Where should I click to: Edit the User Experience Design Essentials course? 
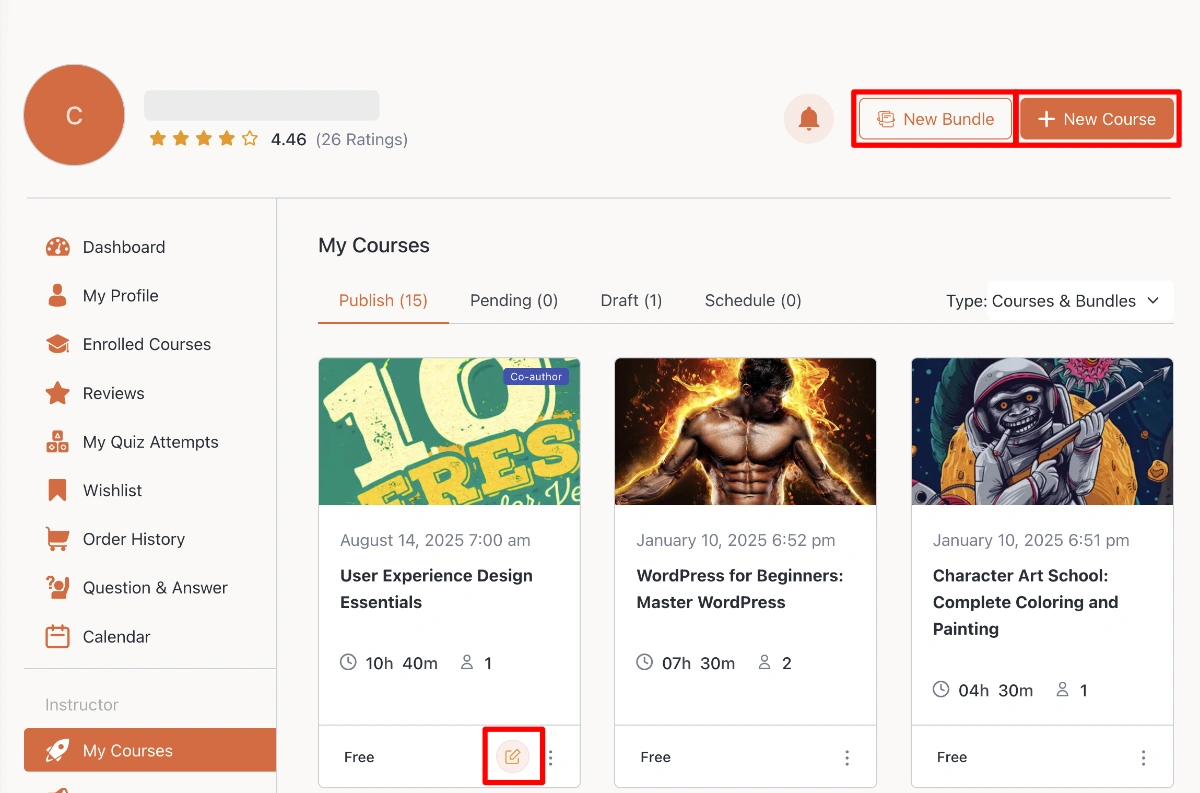click(x=513, y=757)
